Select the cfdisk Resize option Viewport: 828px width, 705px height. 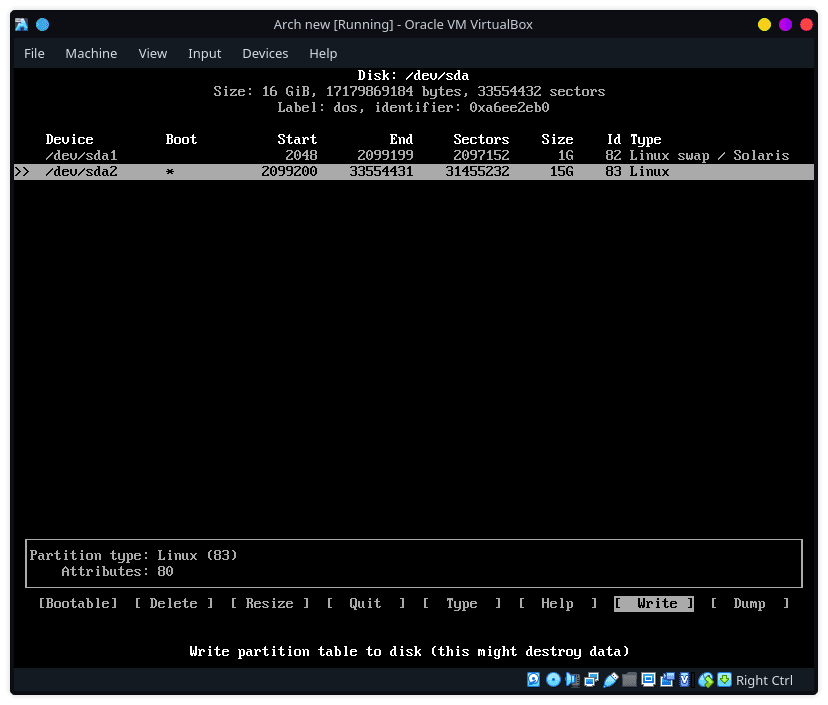click(x=269, y=603)
